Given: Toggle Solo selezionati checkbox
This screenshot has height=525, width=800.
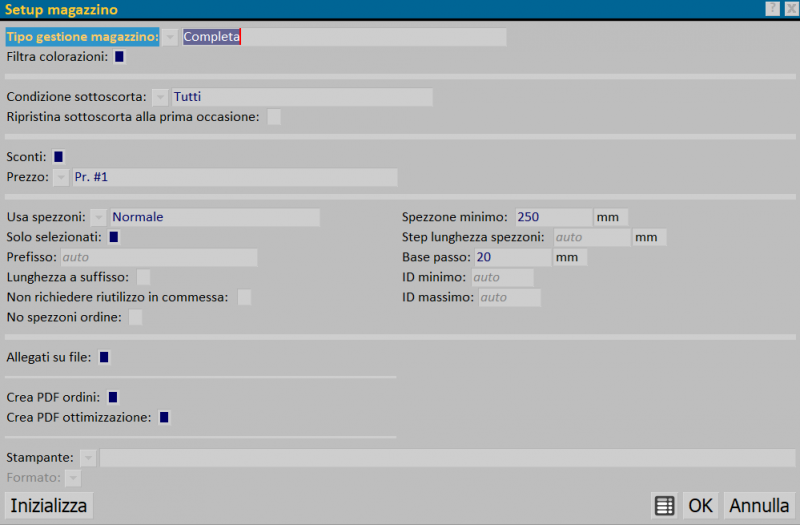Looking at the screenshot, I should click(114, 237).
